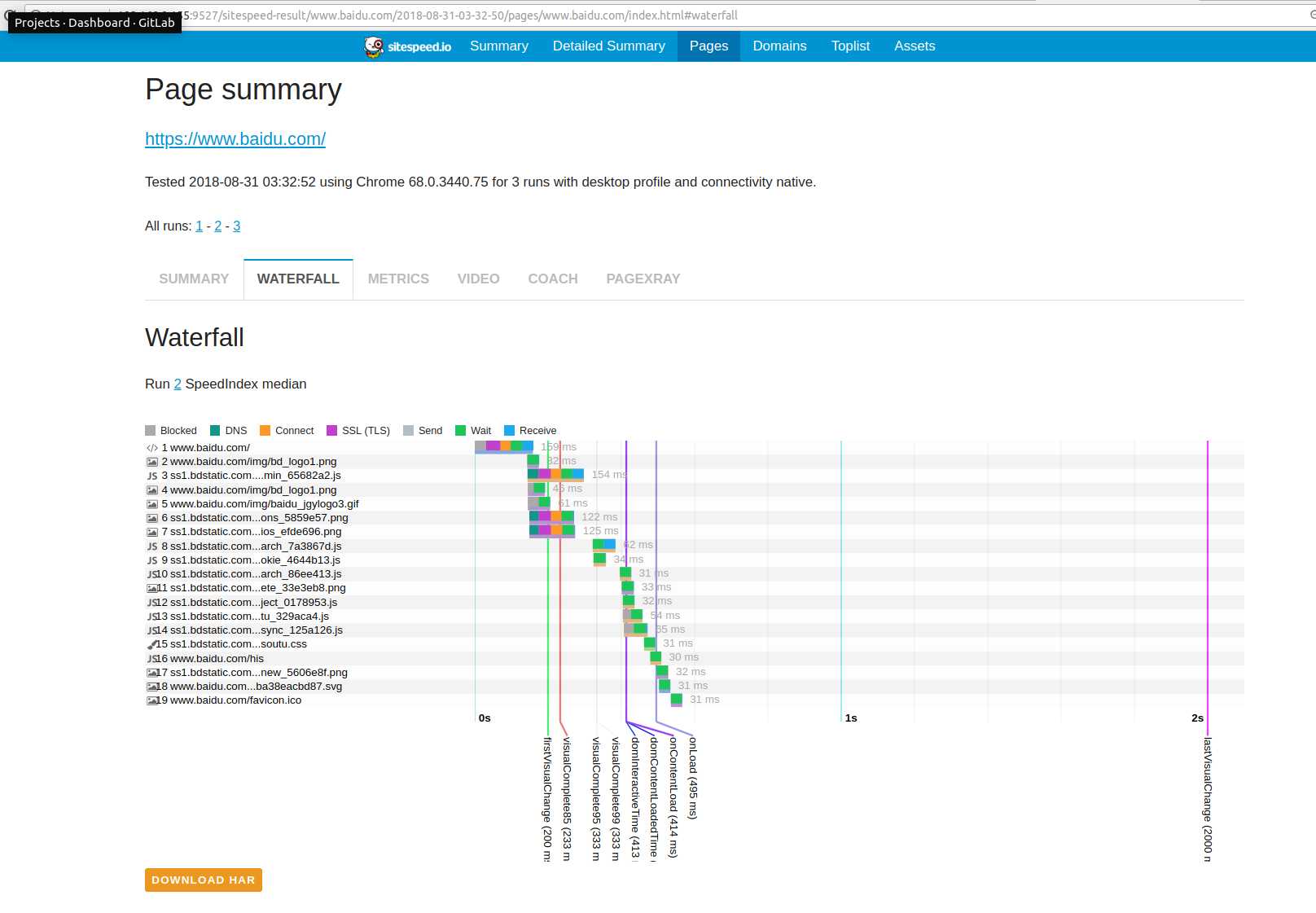Open run 1 link
This screenshot has width=1316, height=913.
click(x=199, y=226)
